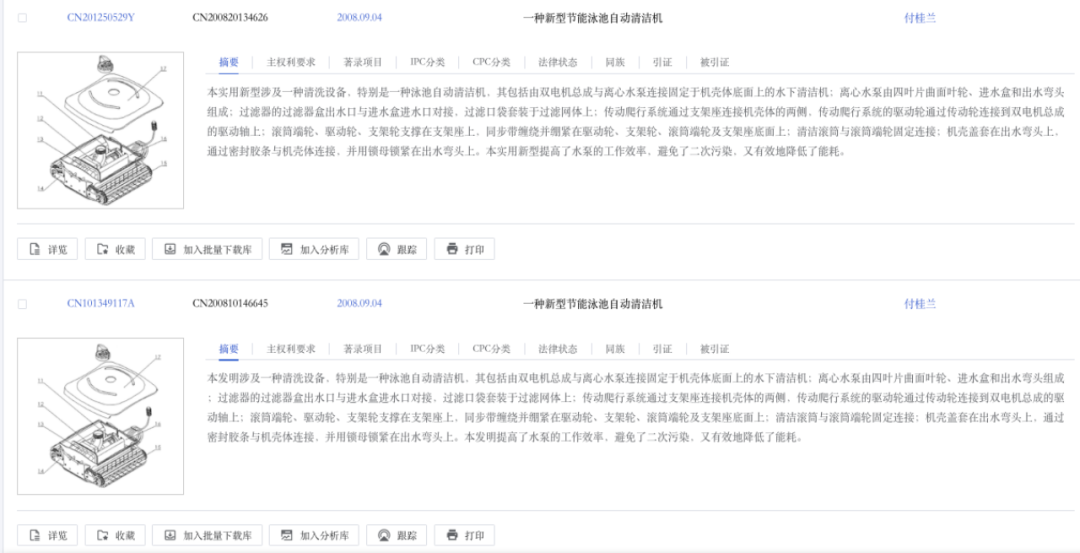Add CN201250529Y to 分析库
Viewport: 1080px width, 553px height.
[314, 249]
